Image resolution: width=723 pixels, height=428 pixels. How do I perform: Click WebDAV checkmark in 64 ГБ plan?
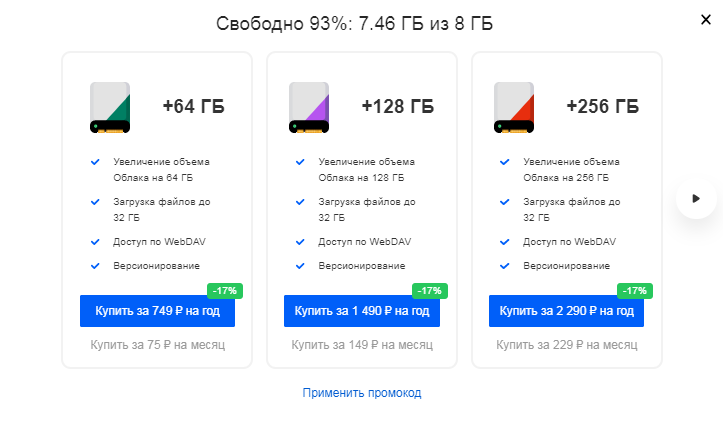(x=95, y=242)
